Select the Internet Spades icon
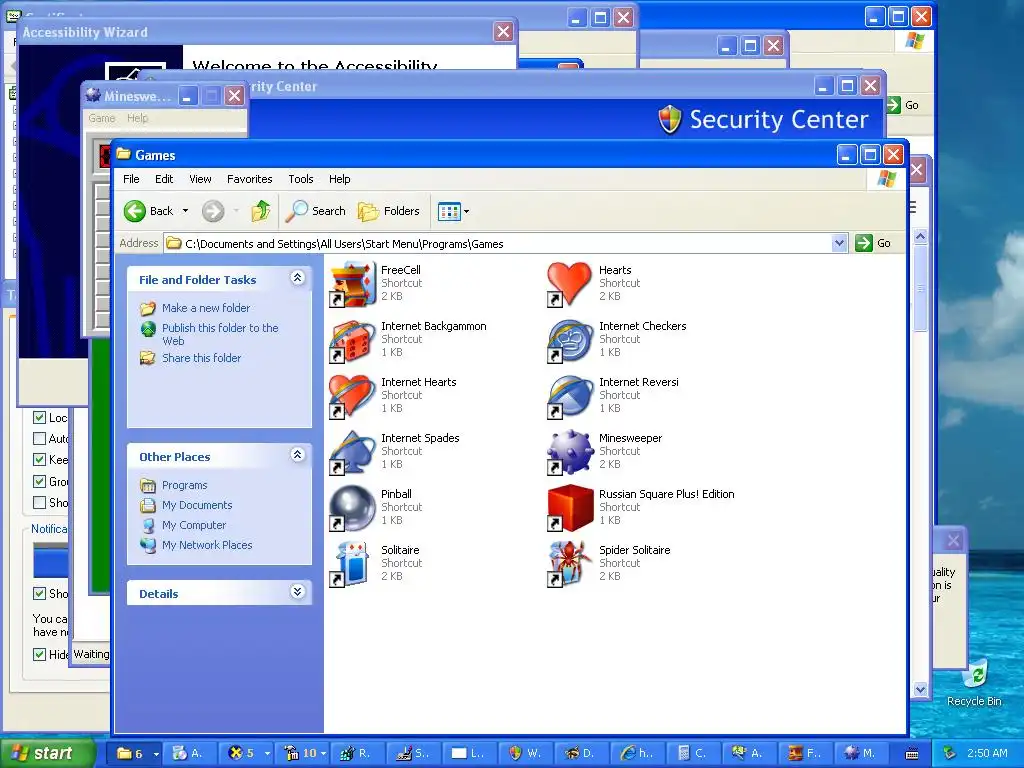Viewport: 1024px width, 768px height. pyautogui.click(x=353, y=453)
